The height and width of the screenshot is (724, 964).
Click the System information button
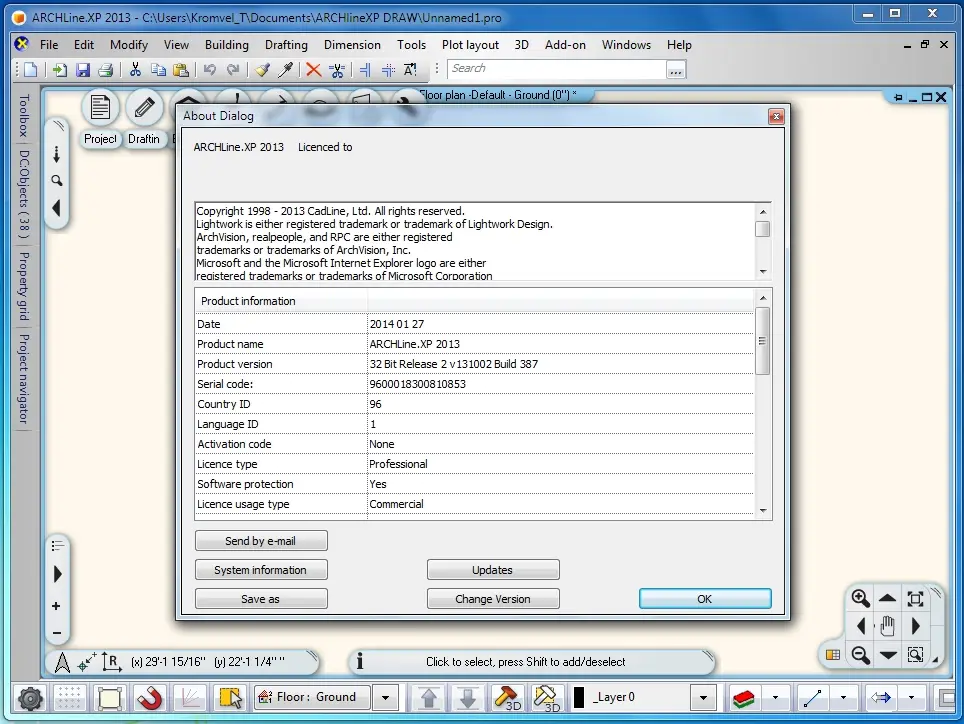click(x=261, y=570)
